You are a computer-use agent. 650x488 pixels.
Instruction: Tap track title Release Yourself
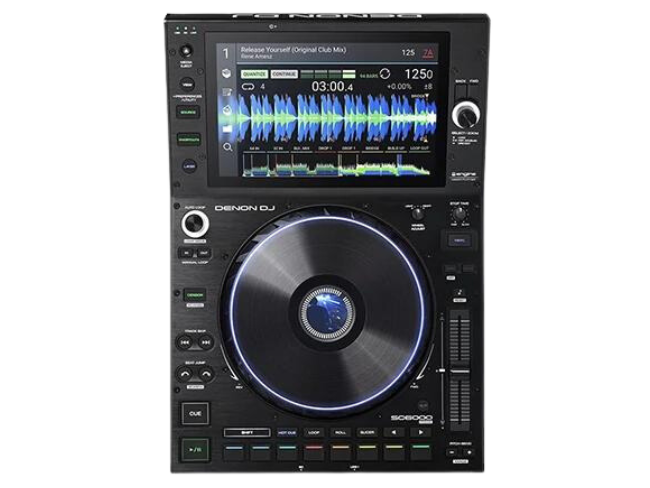click(293, 49)
